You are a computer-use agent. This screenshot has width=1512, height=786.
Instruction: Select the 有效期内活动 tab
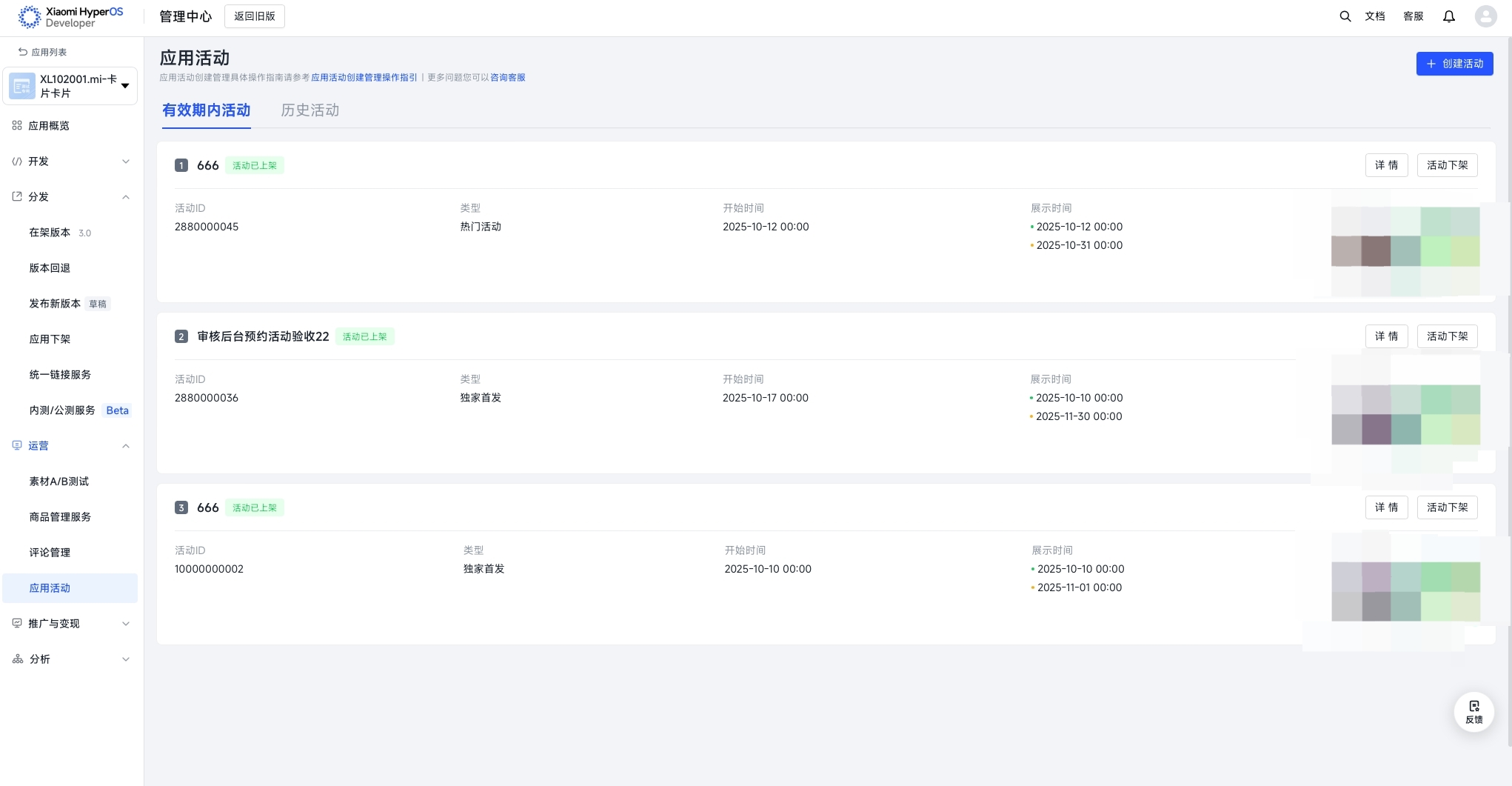click(206, 110)
